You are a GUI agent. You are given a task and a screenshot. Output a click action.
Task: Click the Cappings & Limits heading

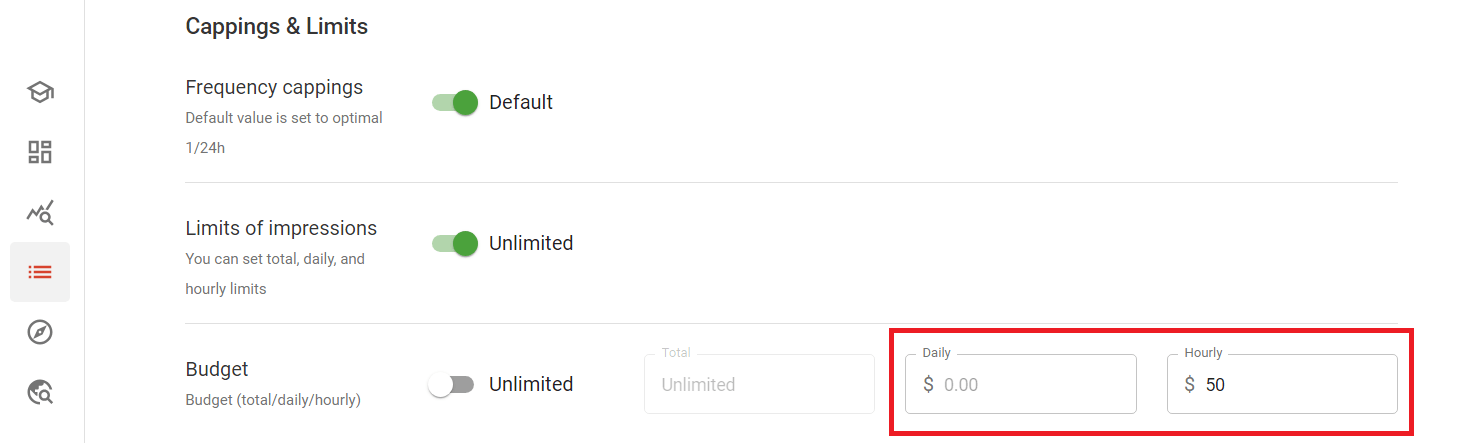[x=276, y=26]
